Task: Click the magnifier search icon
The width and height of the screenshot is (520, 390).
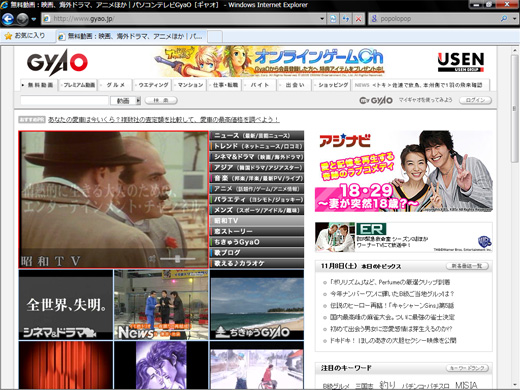Action: click(x=504, y=19)
